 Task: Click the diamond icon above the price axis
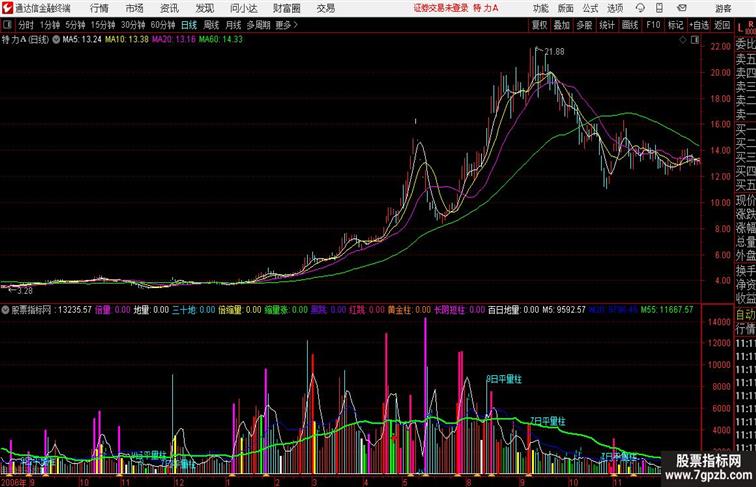point(683,40)
